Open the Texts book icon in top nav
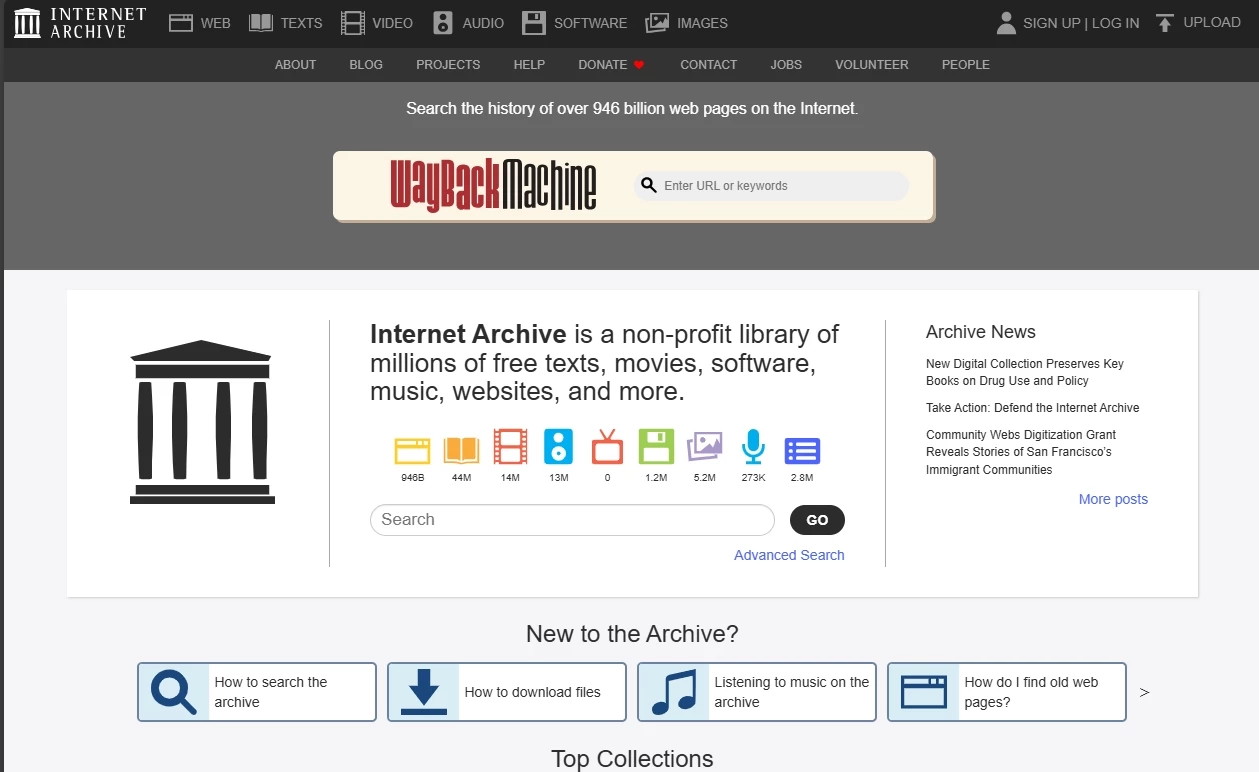 261,22
